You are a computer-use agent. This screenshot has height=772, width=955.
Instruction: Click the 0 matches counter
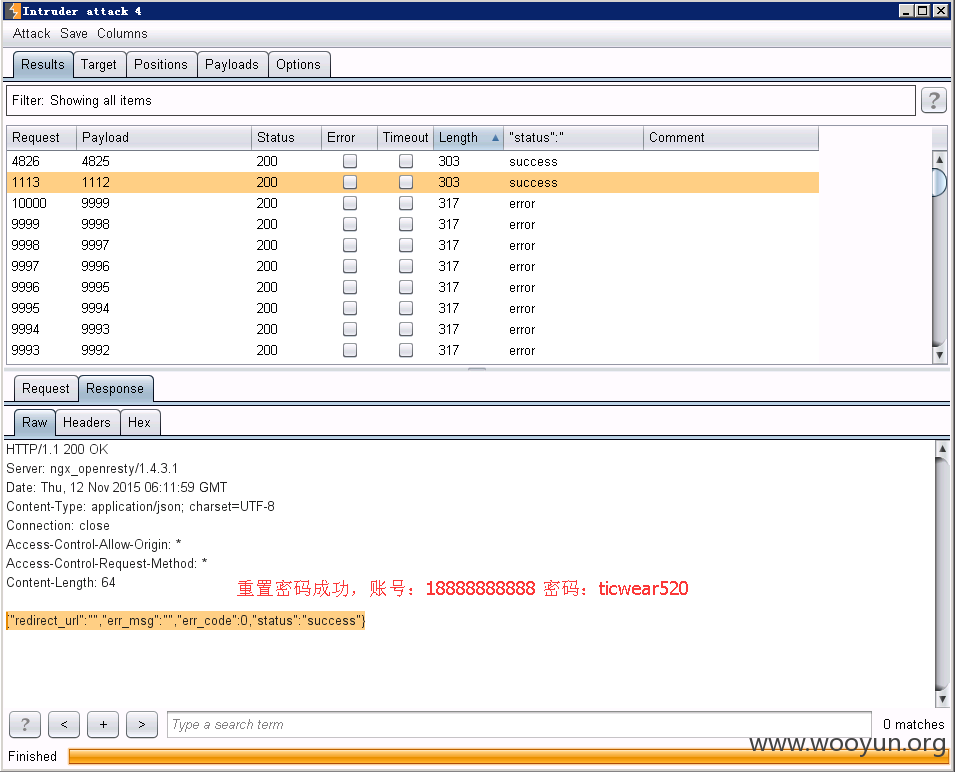click(913, 725)
